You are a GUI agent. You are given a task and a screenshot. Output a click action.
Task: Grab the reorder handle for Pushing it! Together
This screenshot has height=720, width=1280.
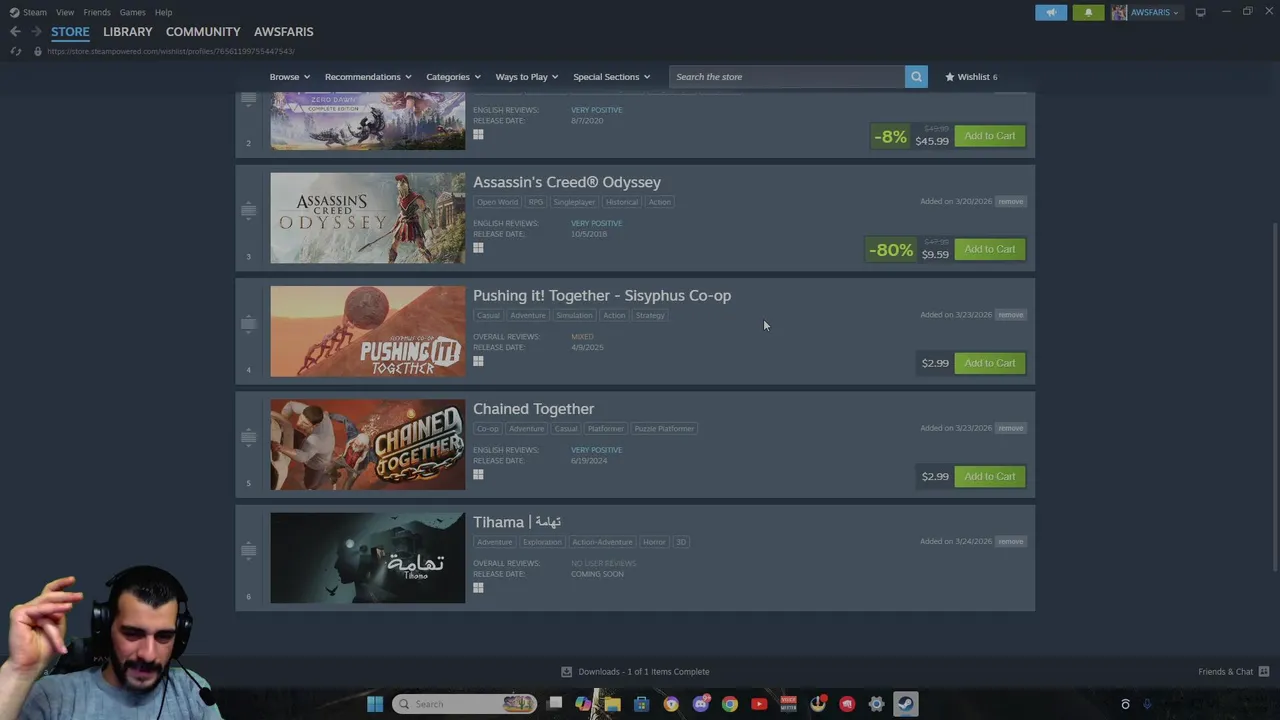(249, 324)
